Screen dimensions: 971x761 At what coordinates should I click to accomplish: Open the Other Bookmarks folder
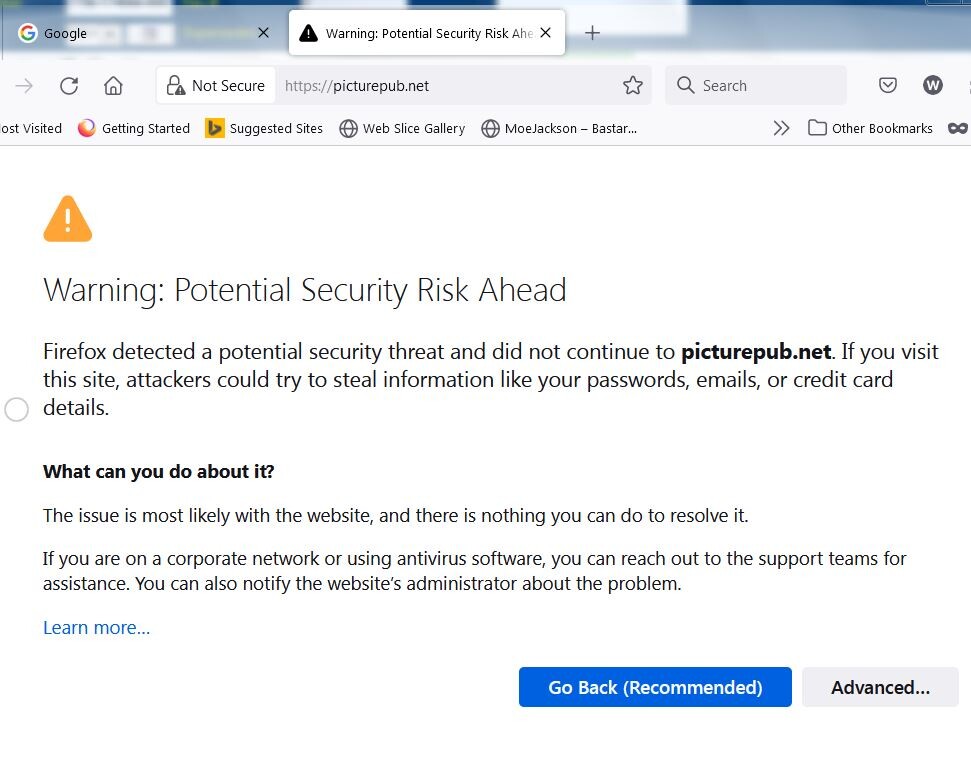pyautogui.click(x=870, y=128)
